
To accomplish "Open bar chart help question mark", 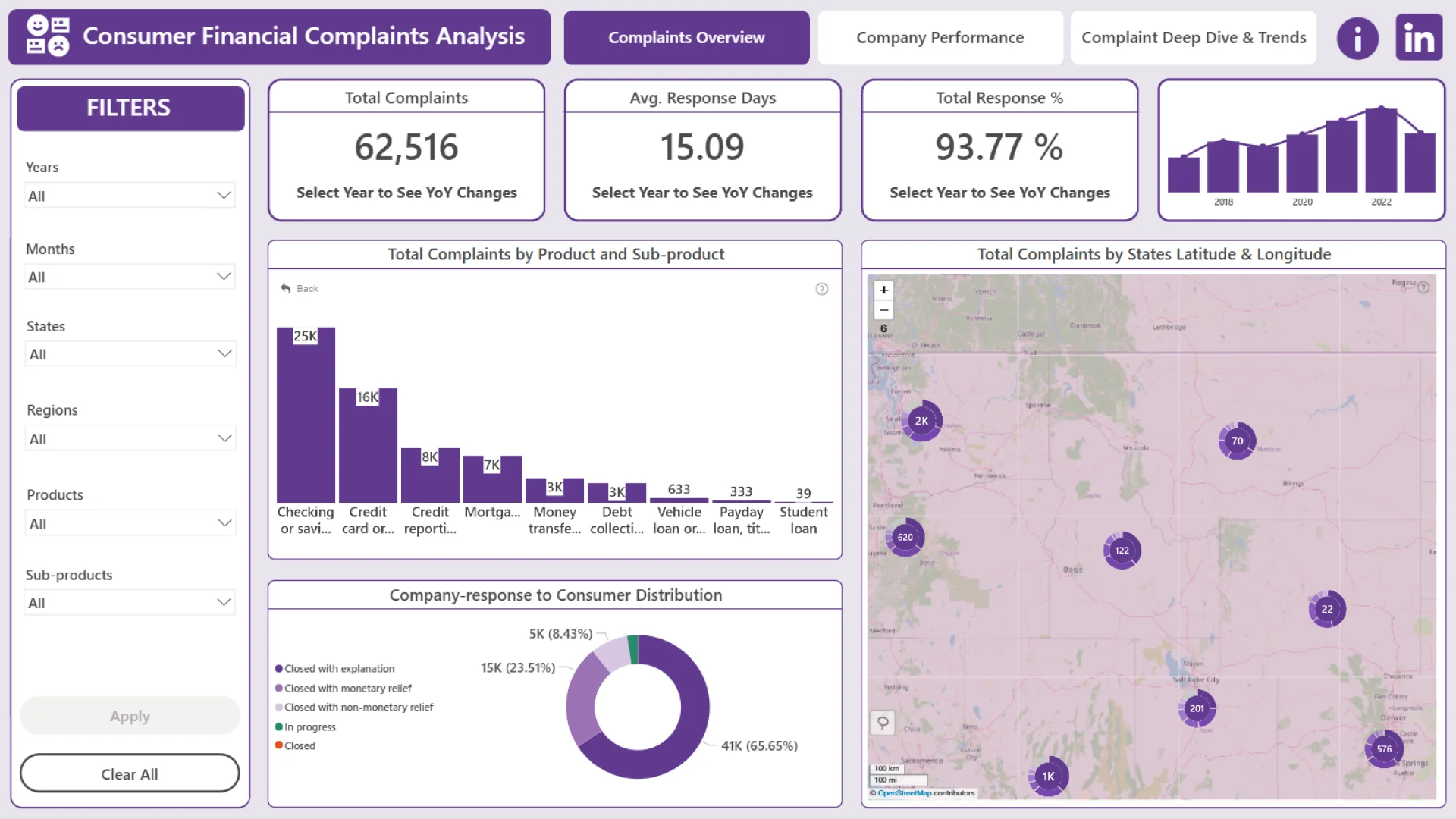I will [x=821, y=289].
